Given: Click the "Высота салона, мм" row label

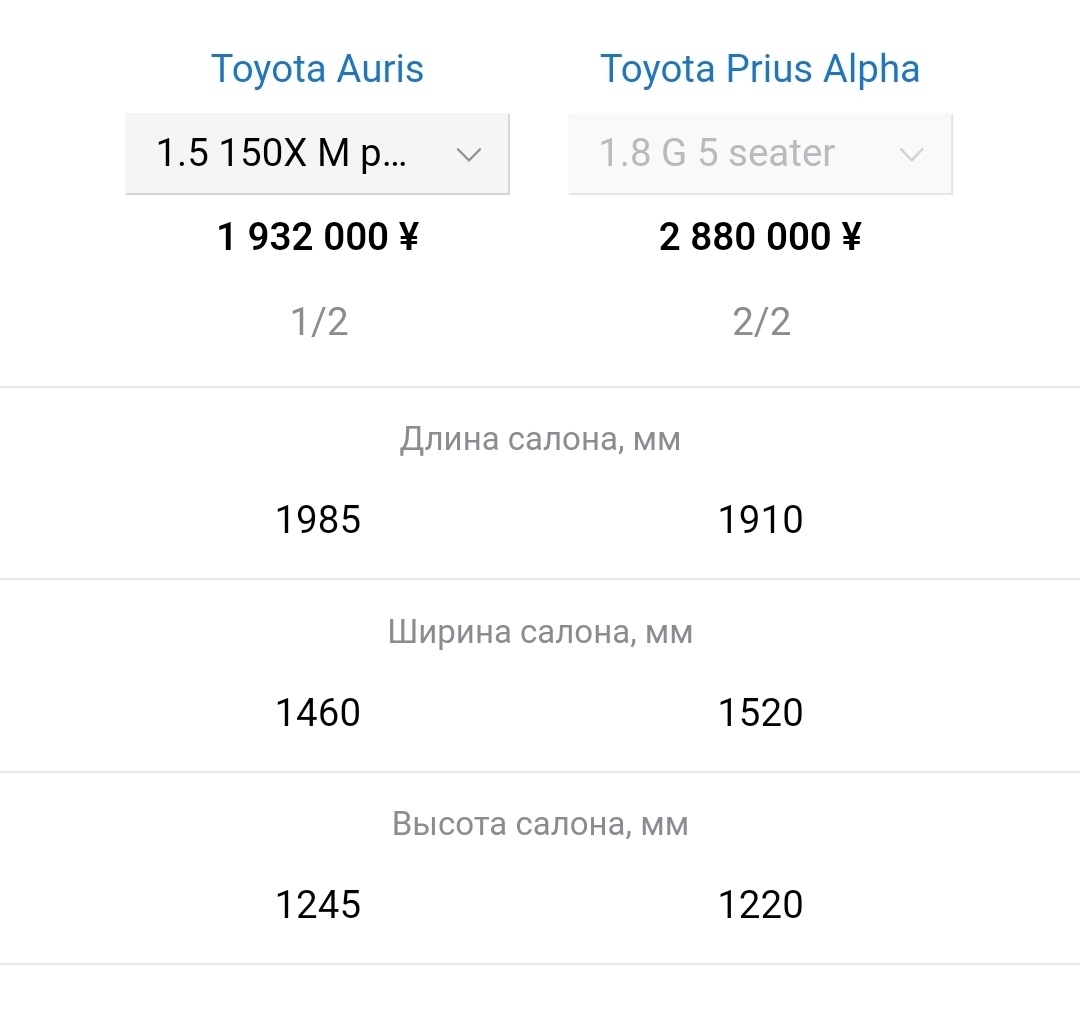Looking at the screenshot, I should 540,824.
